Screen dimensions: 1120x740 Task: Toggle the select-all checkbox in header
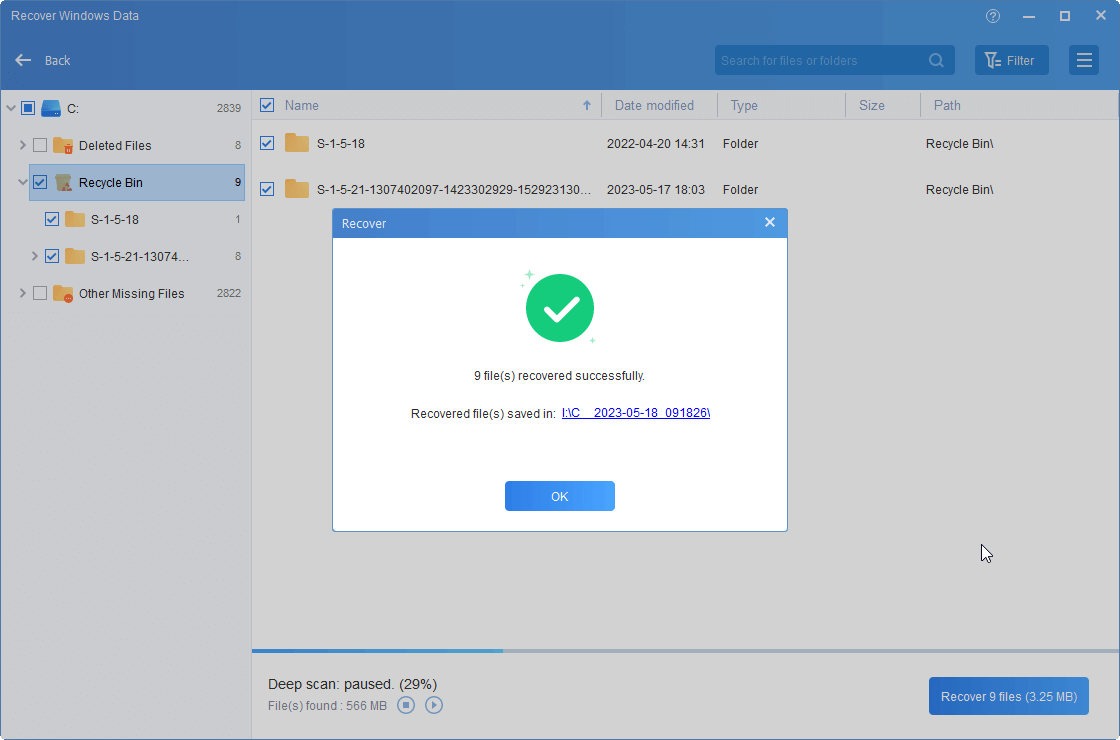click(267, 105)
